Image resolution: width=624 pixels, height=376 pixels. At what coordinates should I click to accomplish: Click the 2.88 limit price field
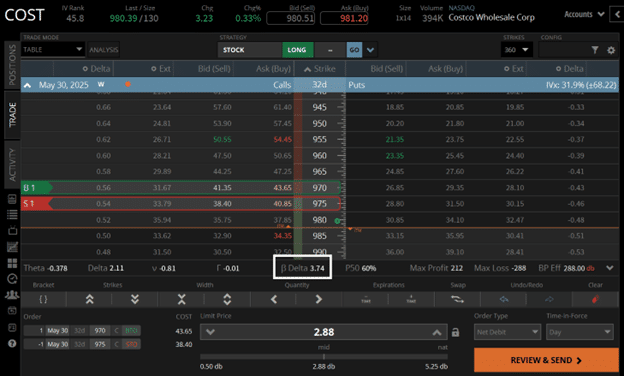pyautogui.click(x=324, y=332)
